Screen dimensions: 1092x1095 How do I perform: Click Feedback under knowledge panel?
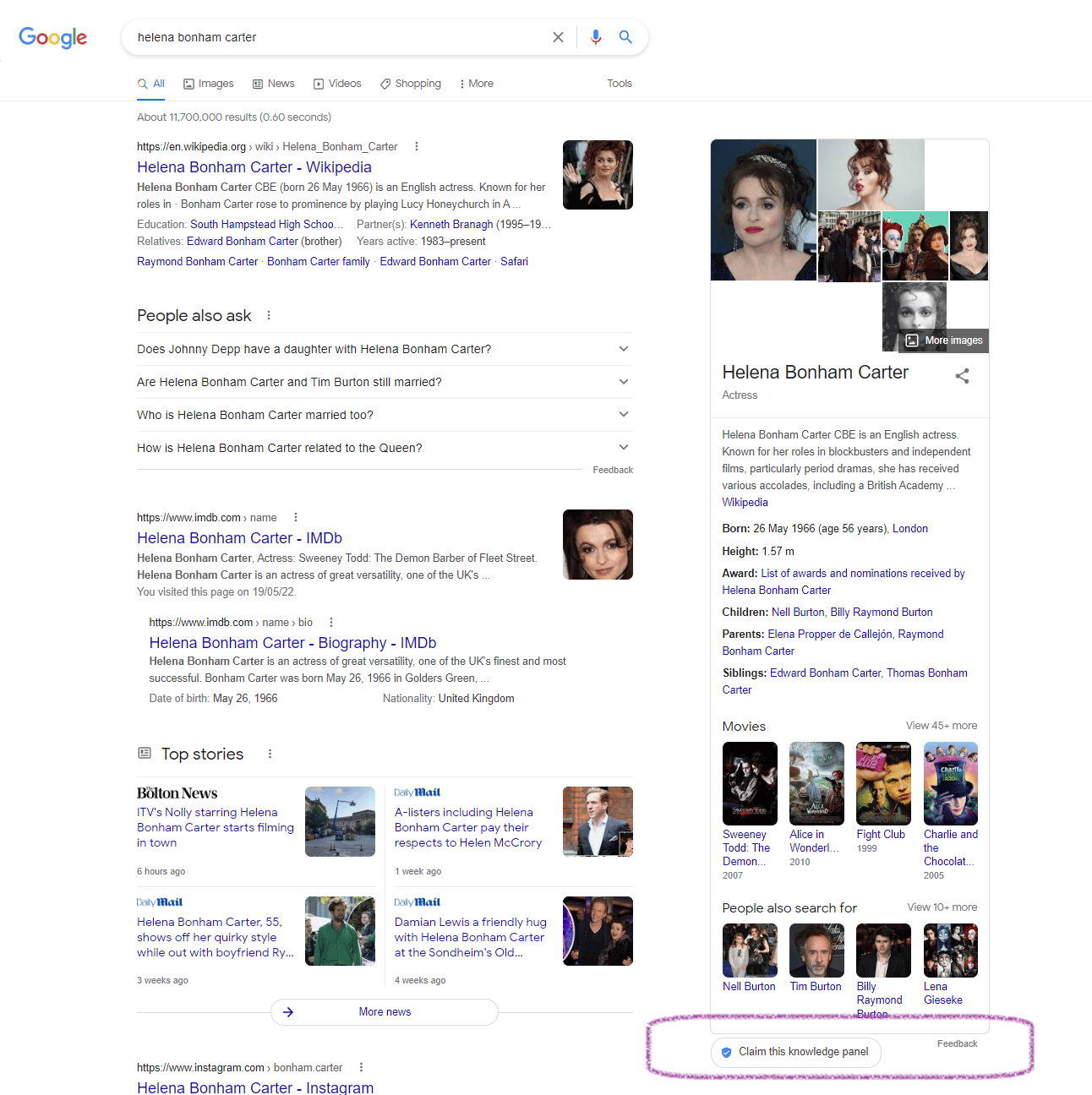[958, 1044]
